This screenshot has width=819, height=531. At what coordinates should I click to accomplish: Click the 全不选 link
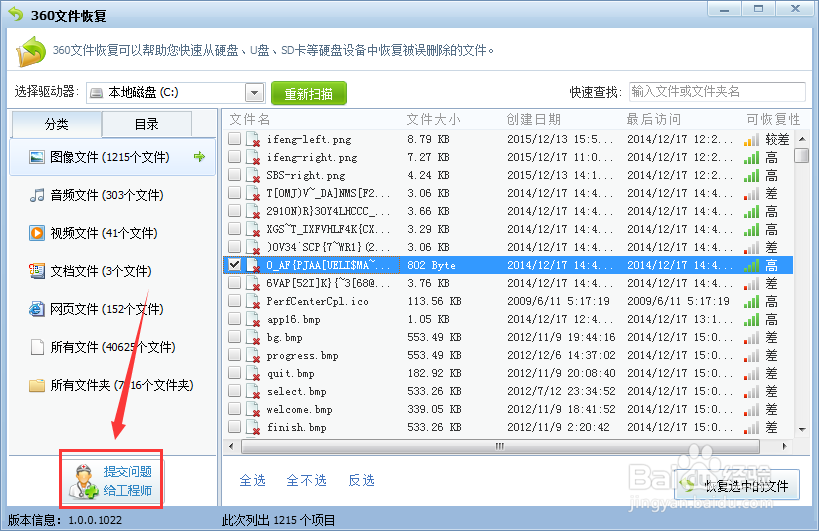[x=306, y=480]
